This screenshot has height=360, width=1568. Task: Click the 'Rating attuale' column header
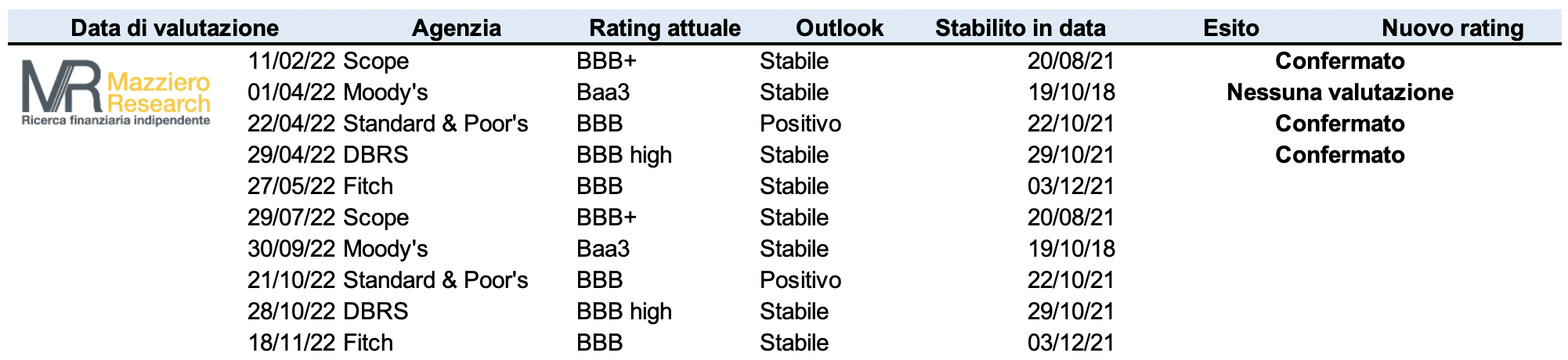(665, 28)
